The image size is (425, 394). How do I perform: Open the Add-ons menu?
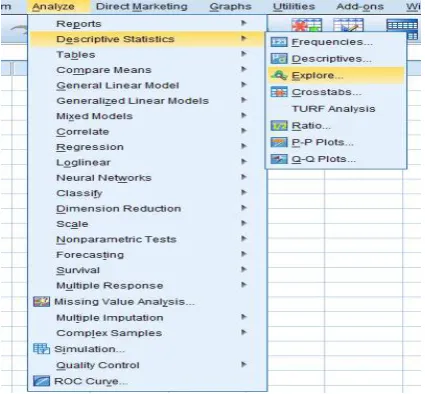[360, 7]
